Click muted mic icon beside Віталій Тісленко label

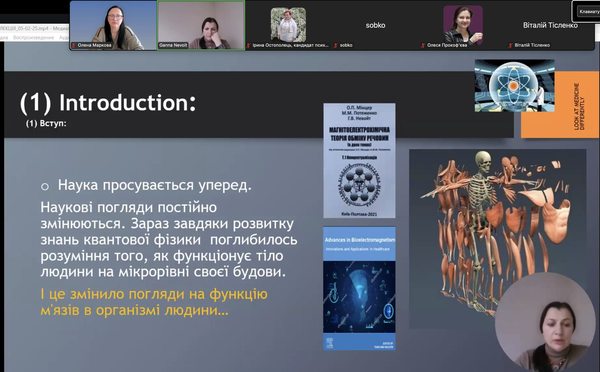tap(510, 45)
